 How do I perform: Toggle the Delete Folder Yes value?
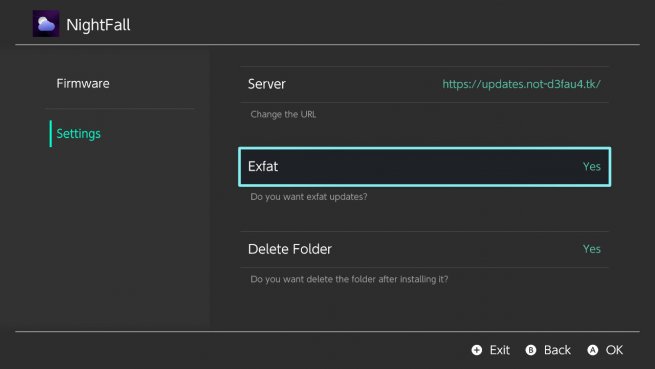[x=592, y=249]
